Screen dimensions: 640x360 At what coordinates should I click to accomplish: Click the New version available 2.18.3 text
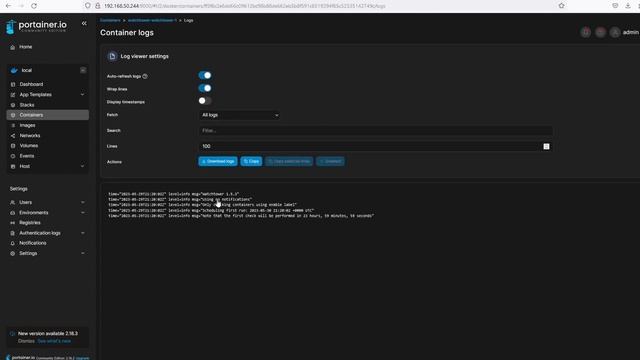point(48,333)
